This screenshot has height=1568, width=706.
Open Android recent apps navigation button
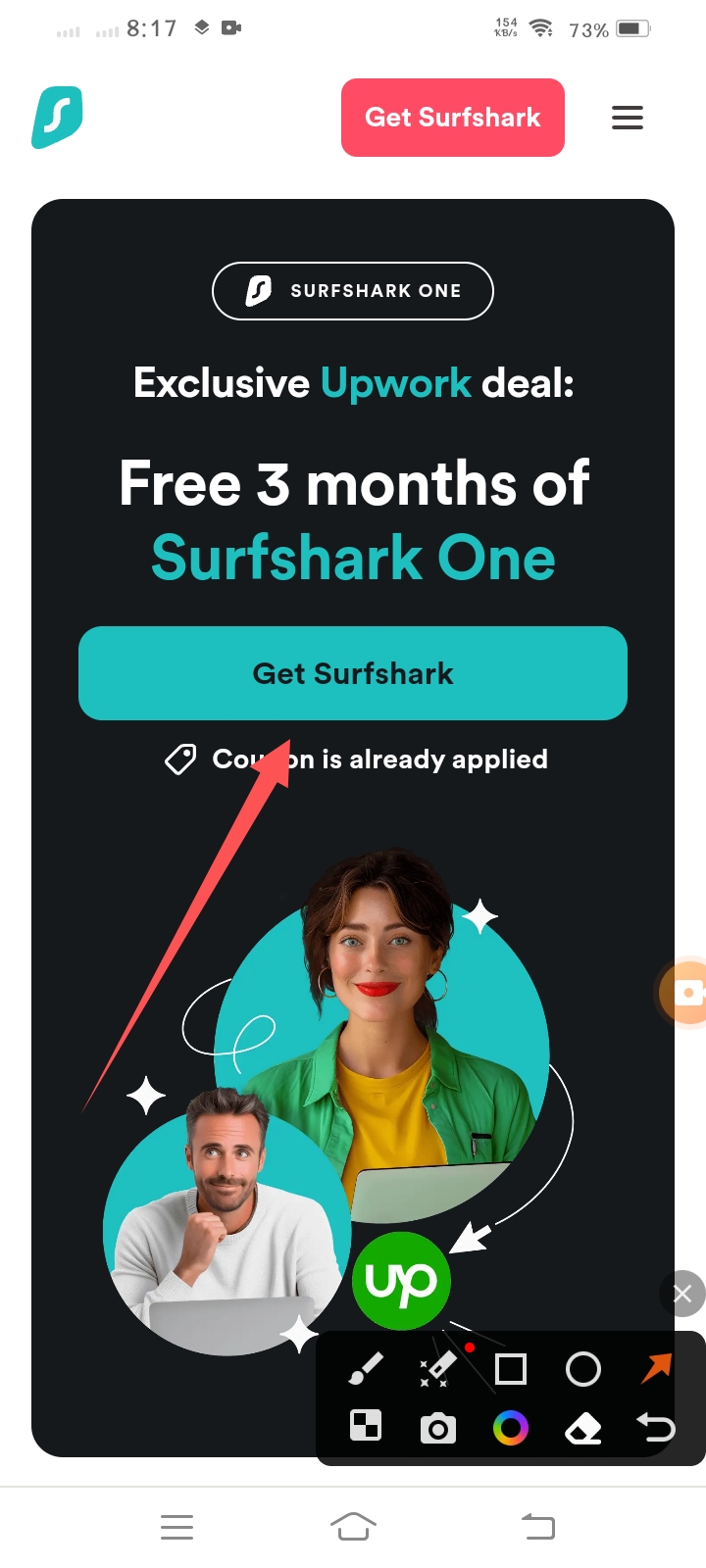tap(176, 1526)
